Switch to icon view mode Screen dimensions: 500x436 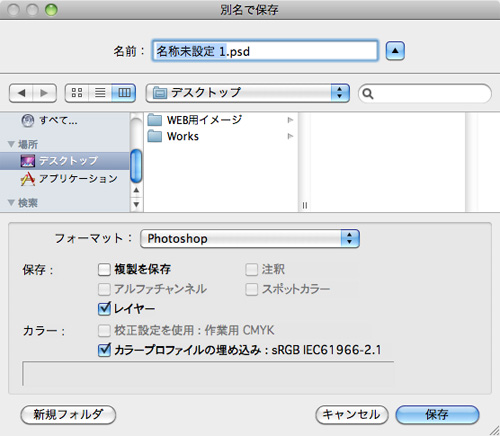(x=77, y=93)
